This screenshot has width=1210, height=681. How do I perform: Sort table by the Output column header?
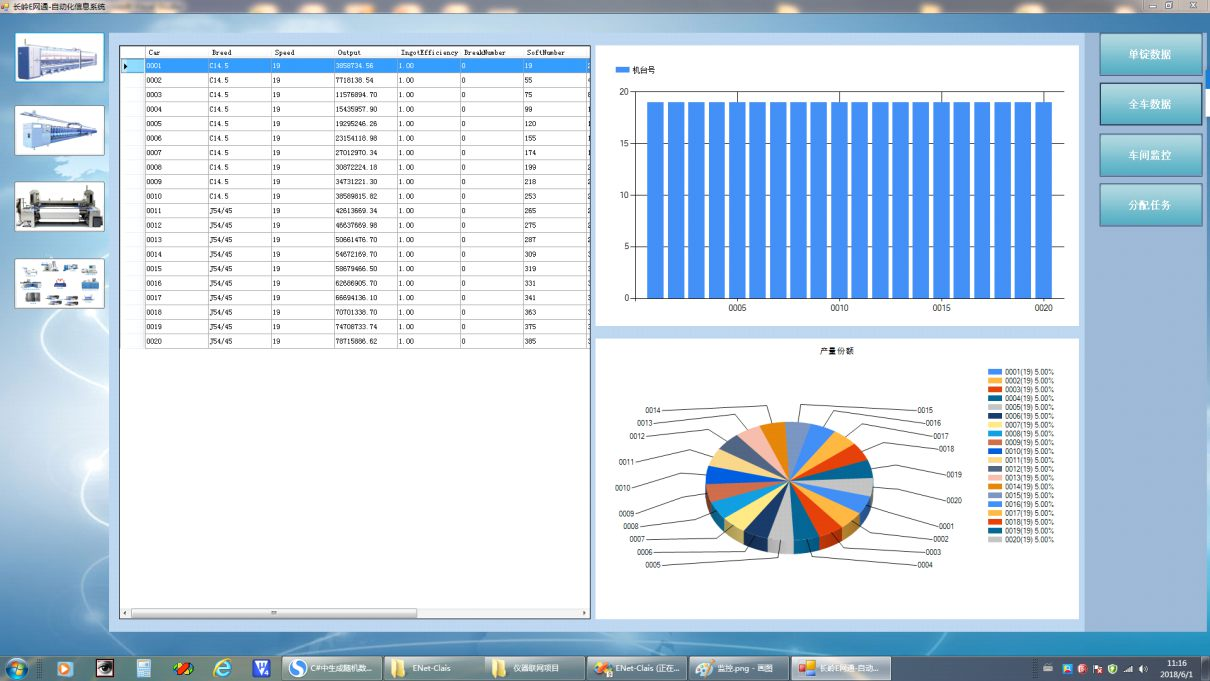click(349, 52)
